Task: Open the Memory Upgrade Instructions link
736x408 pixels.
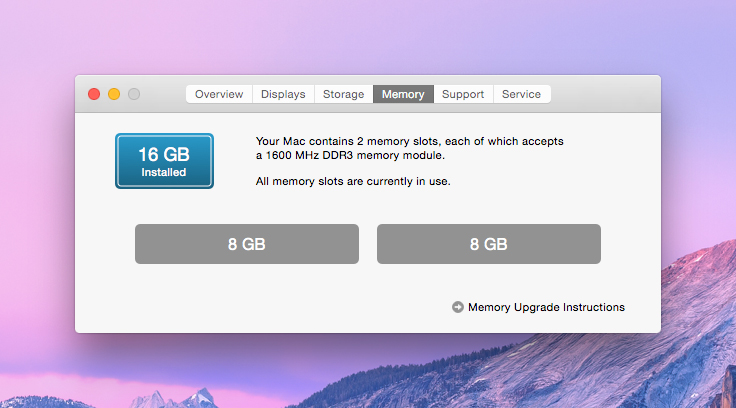Action: [546, 307]
